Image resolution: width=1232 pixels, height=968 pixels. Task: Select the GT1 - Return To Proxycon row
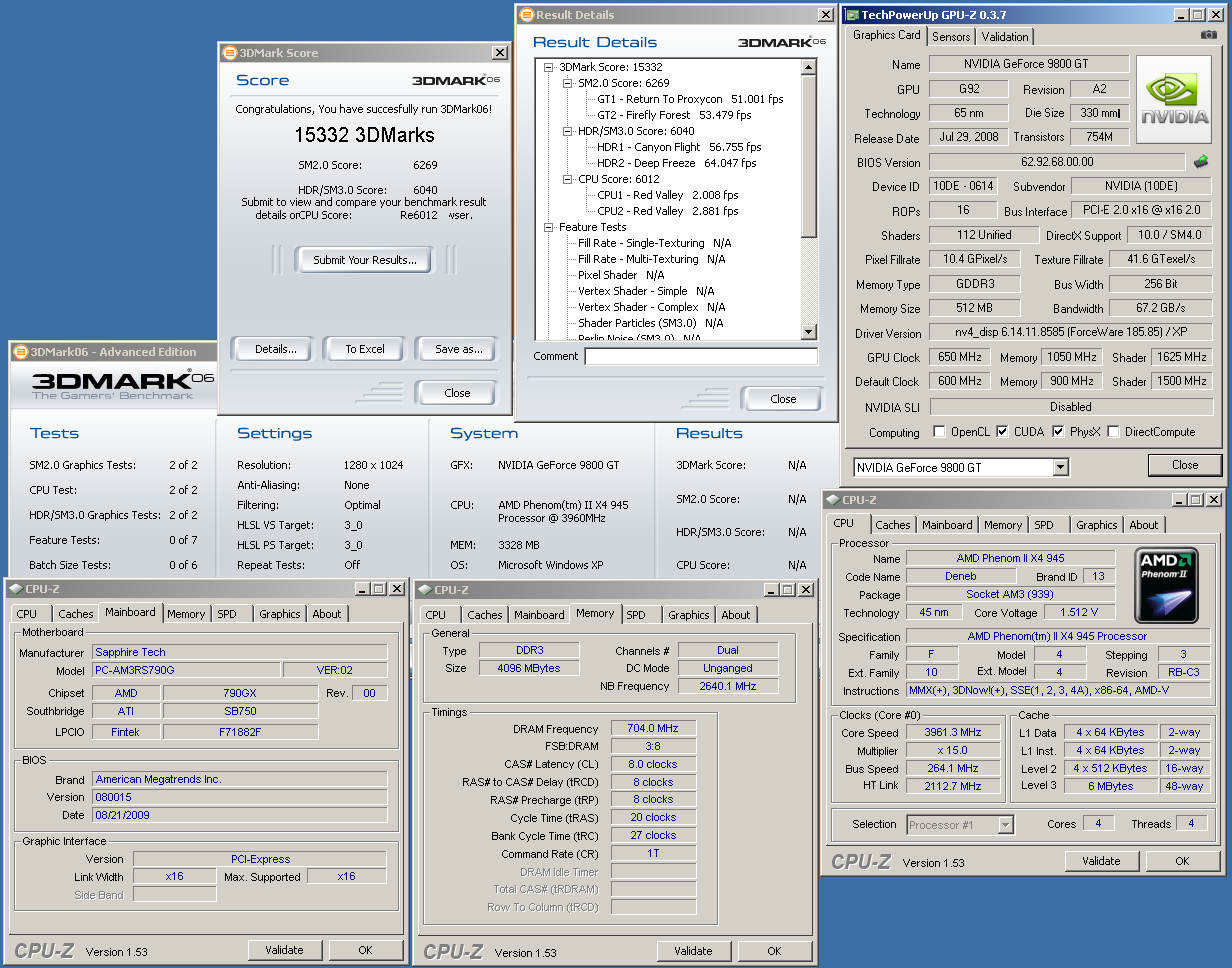[690, 99]
